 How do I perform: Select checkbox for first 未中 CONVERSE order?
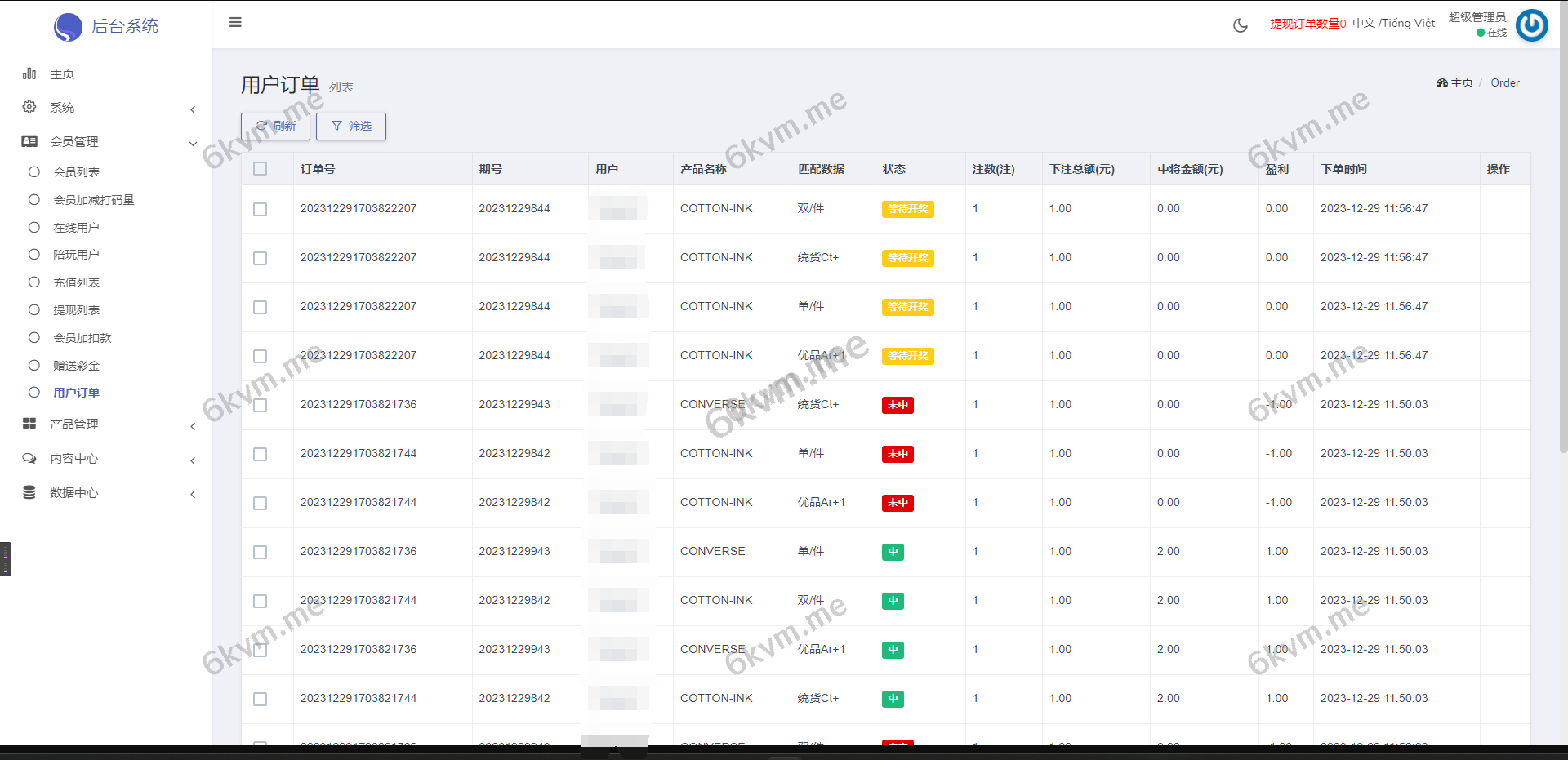[x=261, y=405]
